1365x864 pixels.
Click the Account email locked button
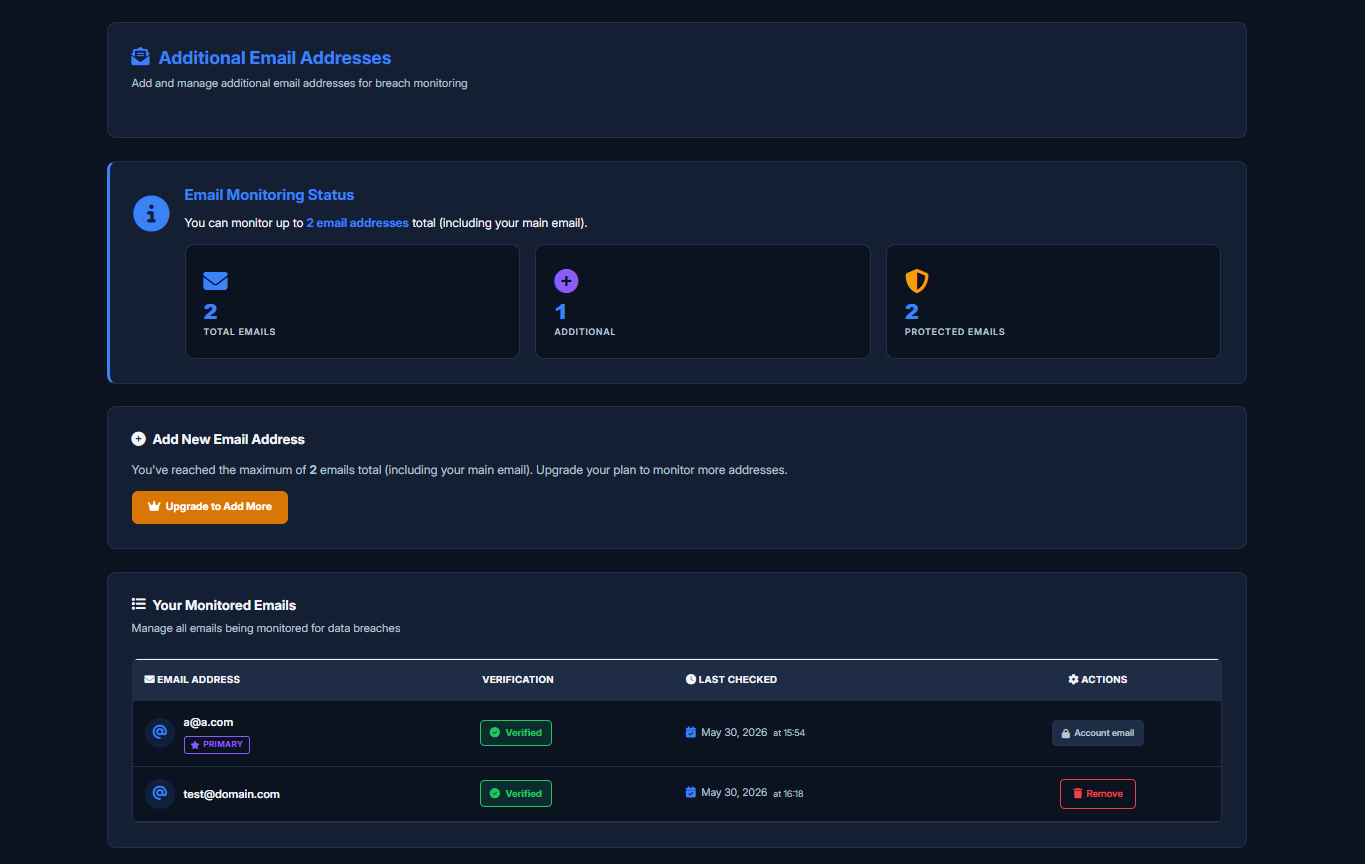point(1097,733)
